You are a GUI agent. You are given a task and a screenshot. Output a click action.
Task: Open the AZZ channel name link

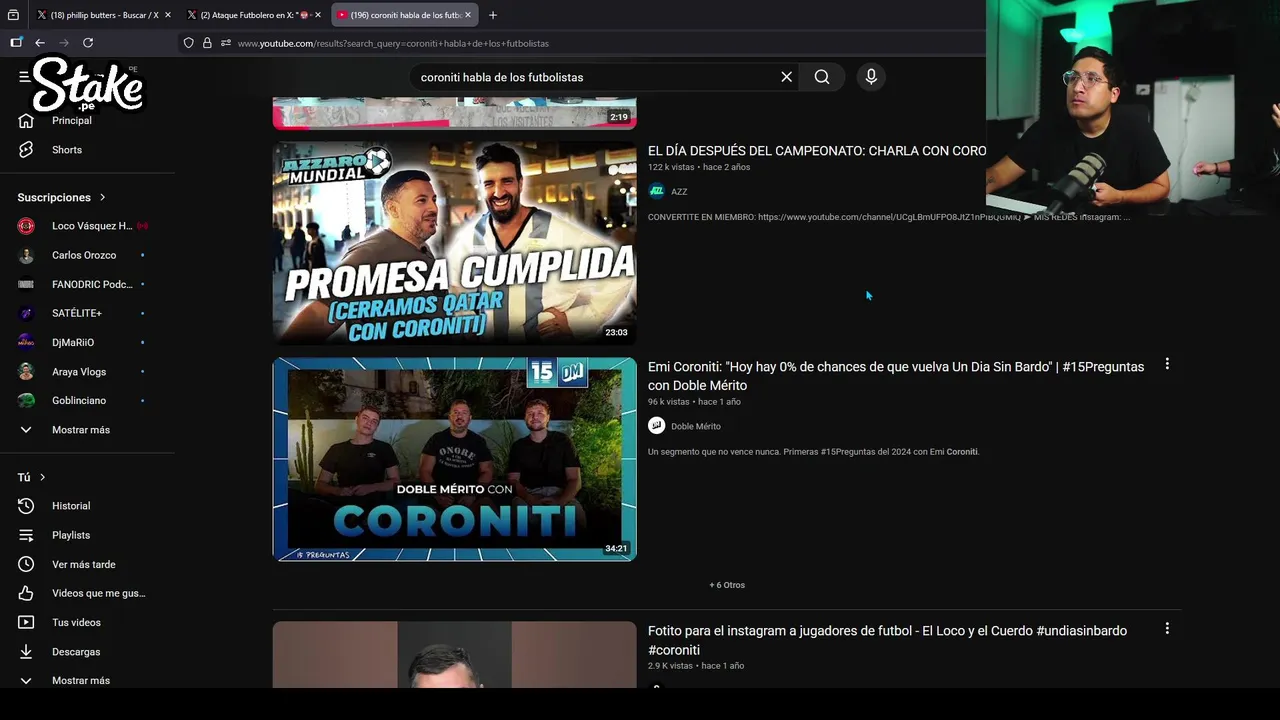[x=679, y=192]
